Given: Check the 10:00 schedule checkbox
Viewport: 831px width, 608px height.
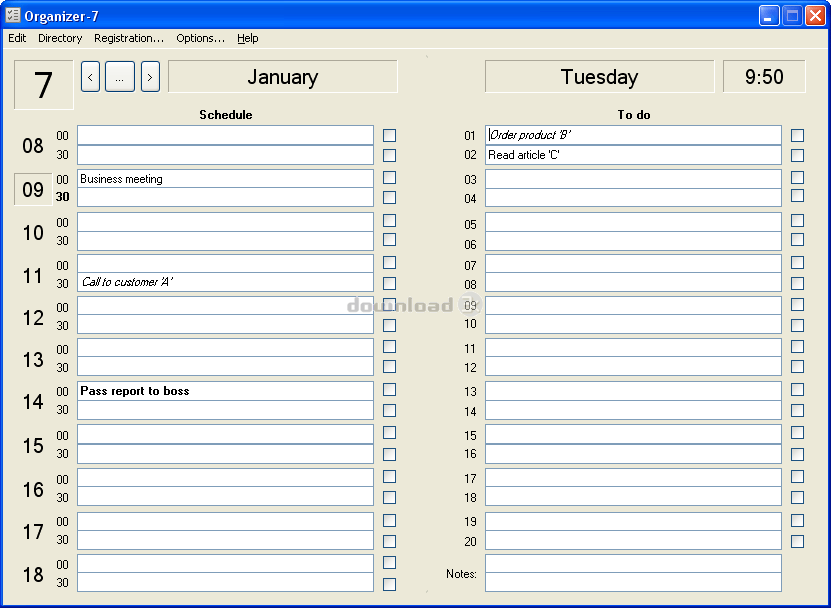Looking at the screenshot, I should point(390,220).
